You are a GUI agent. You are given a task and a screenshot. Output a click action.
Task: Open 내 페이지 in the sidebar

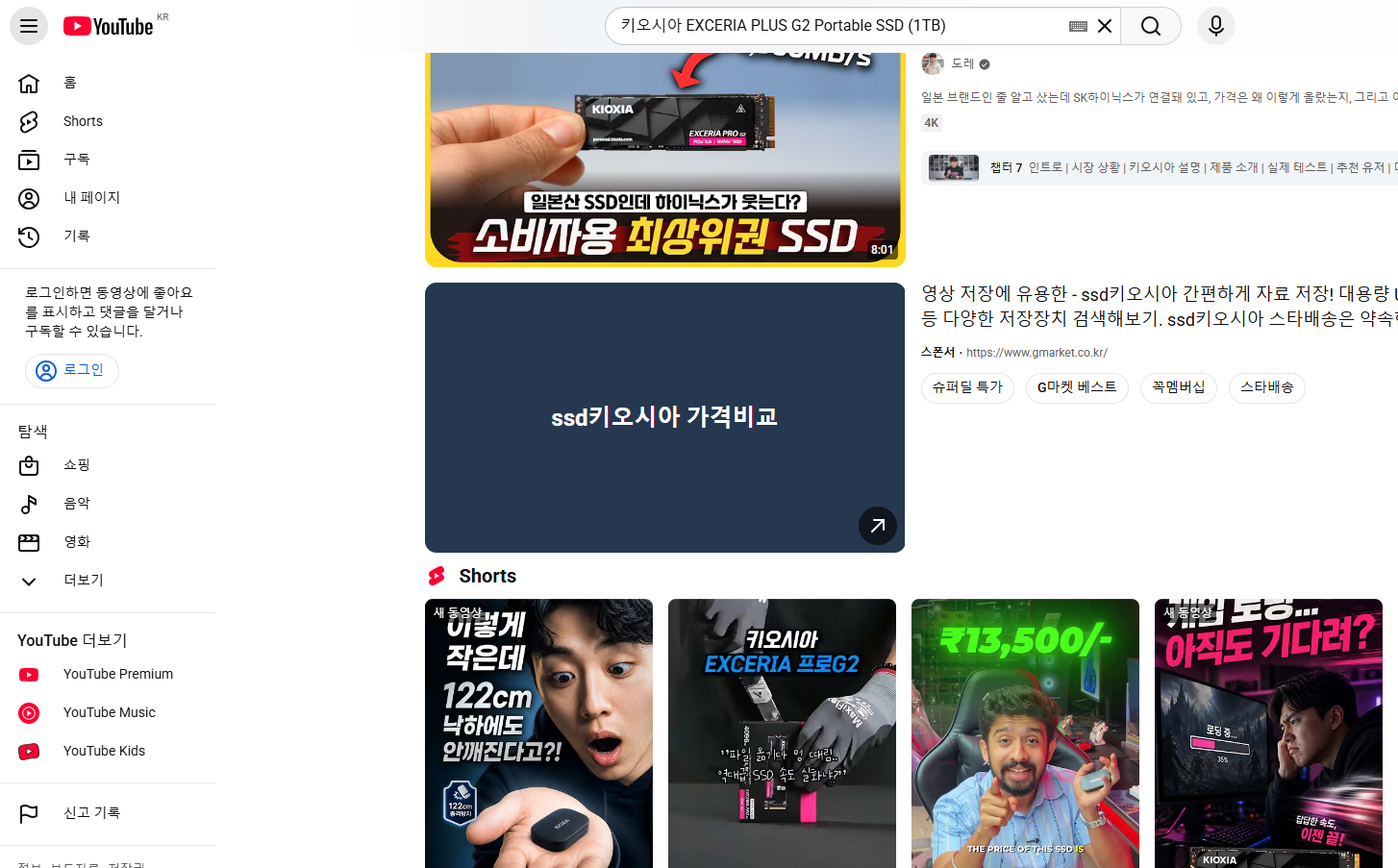coord(108,198)
